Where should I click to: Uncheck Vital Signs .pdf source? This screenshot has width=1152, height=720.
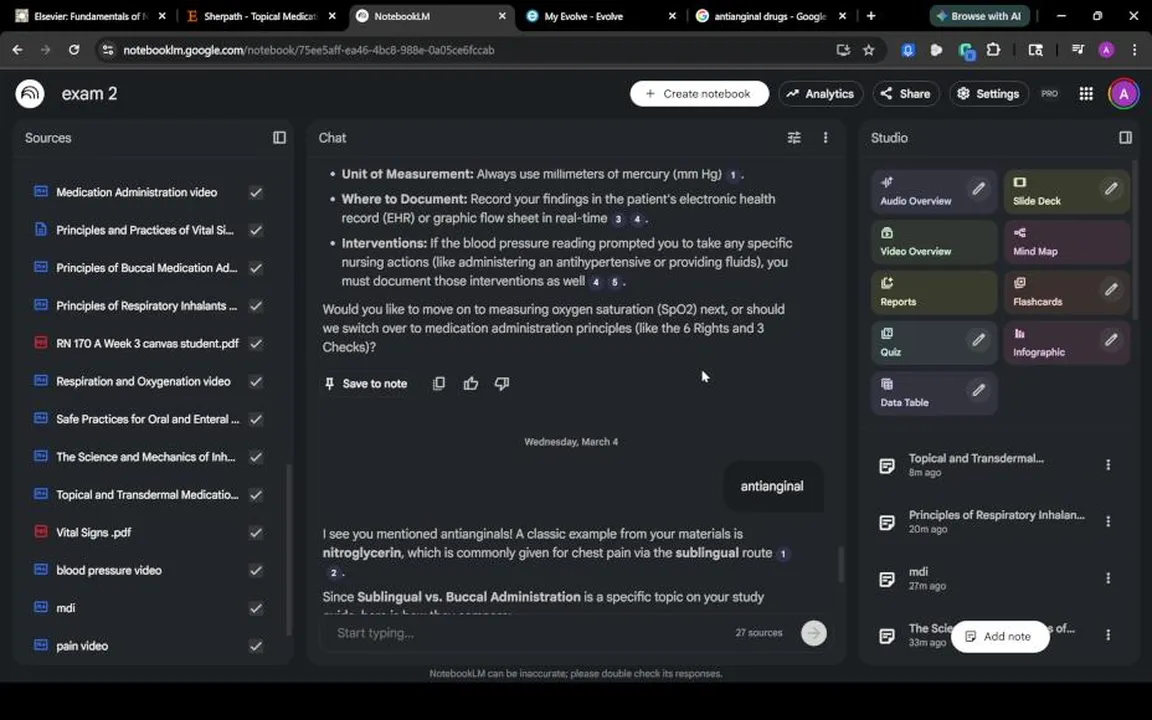click(x=256, y=533)
